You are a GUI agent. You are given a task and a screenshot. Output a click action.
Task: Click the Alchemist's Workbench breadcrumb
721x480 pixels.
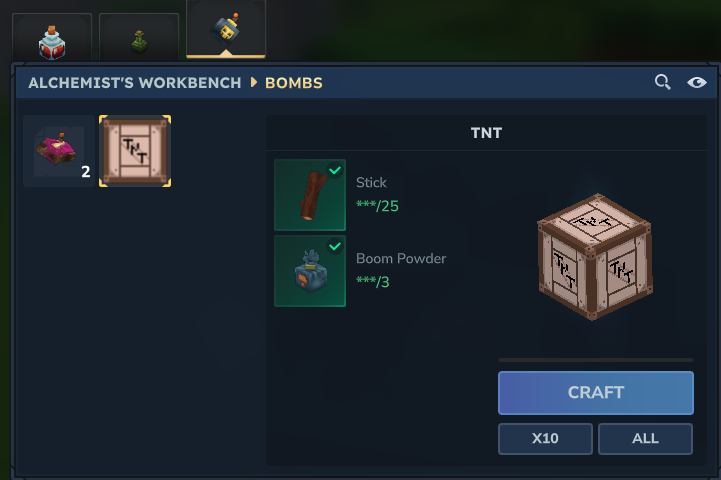pos(135,83)
